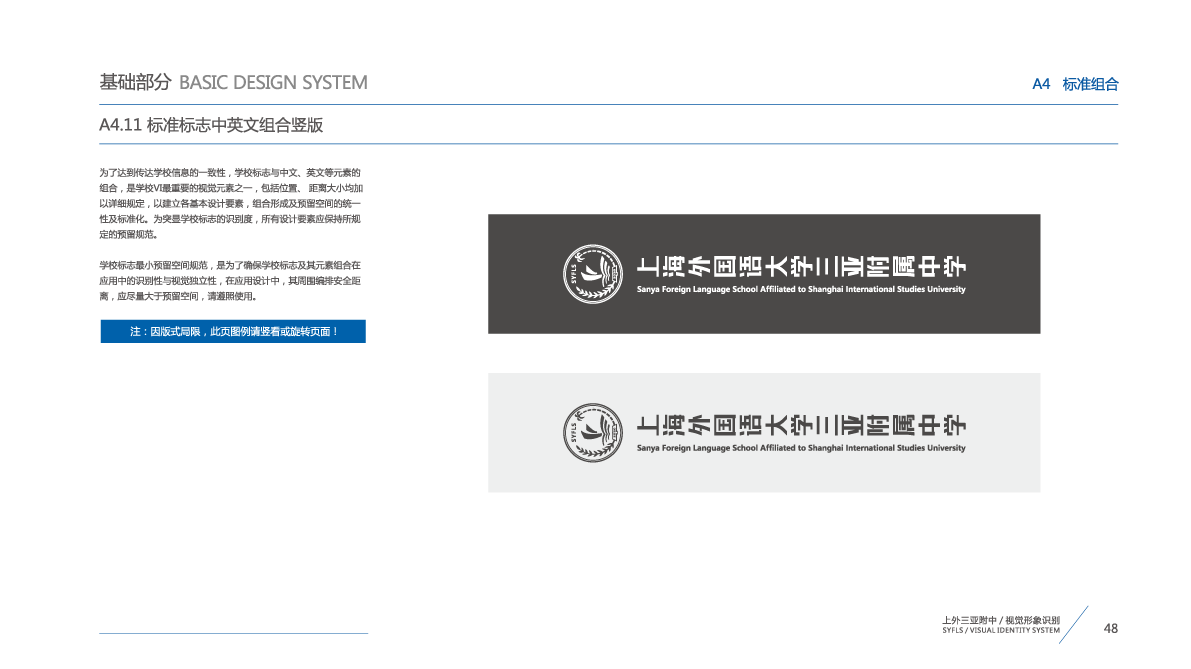Select the heading 基础部分 BASIC DESIGN SYSTEM

233,82
